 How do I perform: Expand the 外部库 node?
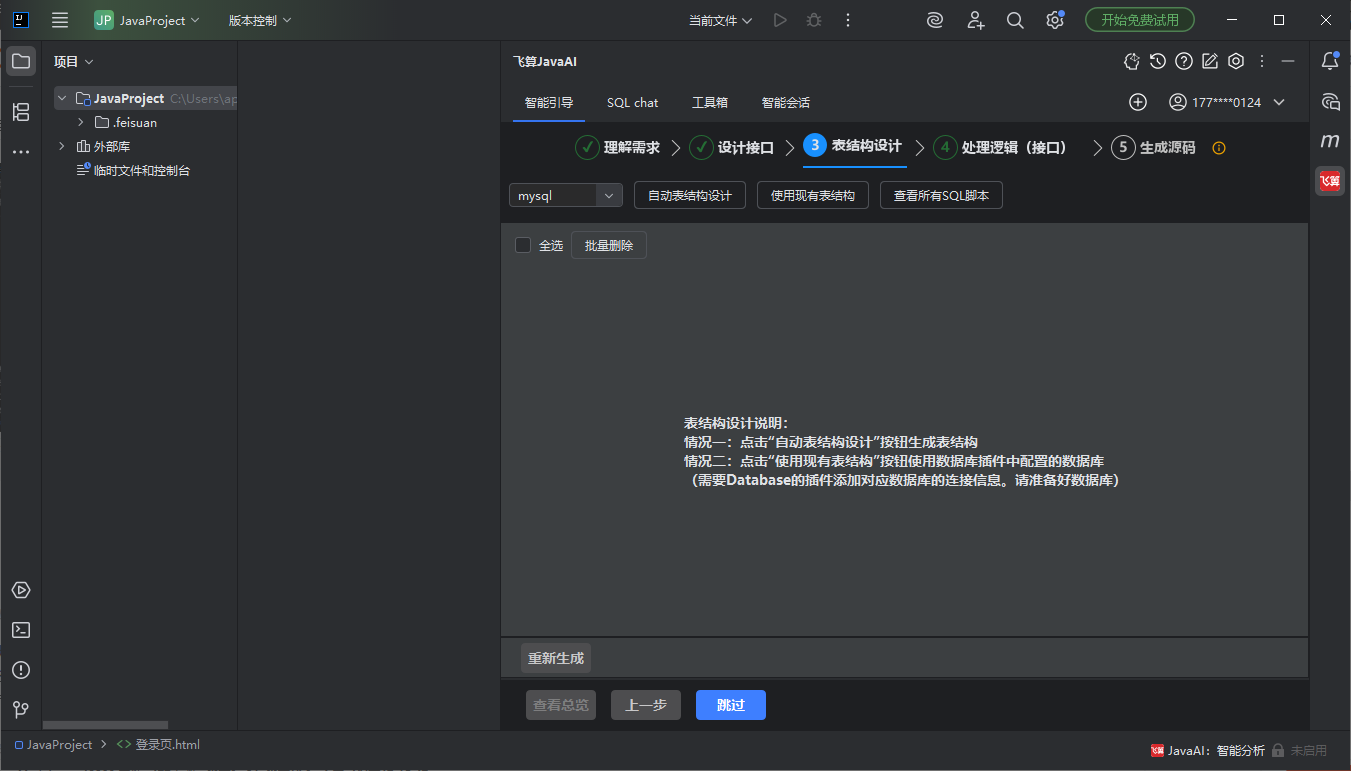pyautogui.click(x=62, y=146)
